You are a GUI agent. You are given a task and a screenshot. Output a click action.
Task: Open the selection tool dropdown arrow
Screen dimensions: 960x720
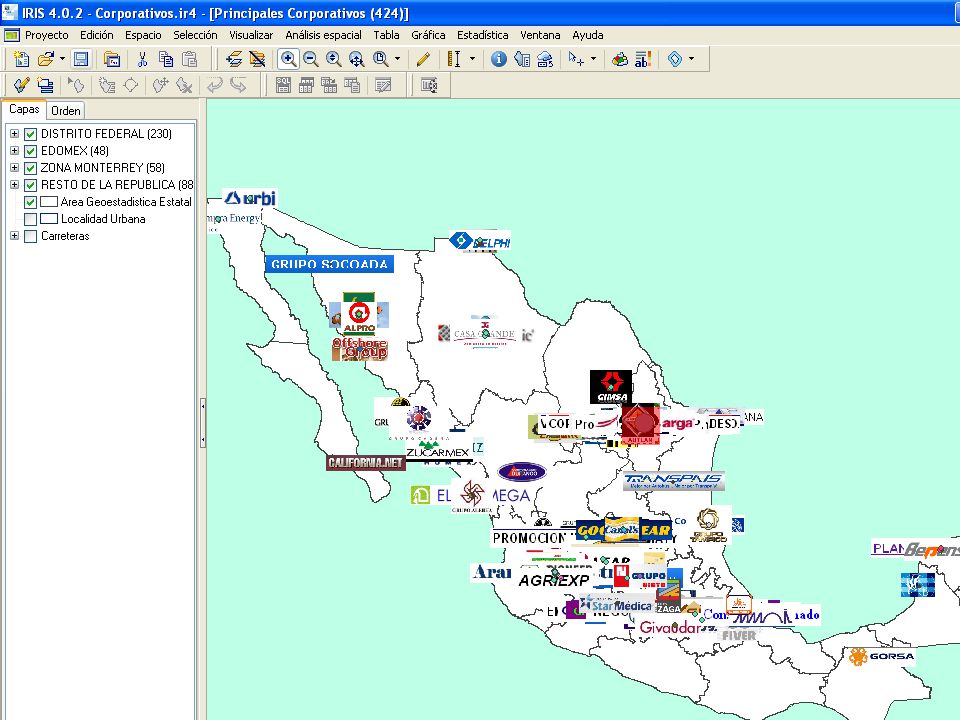click(x=593, y=59)
